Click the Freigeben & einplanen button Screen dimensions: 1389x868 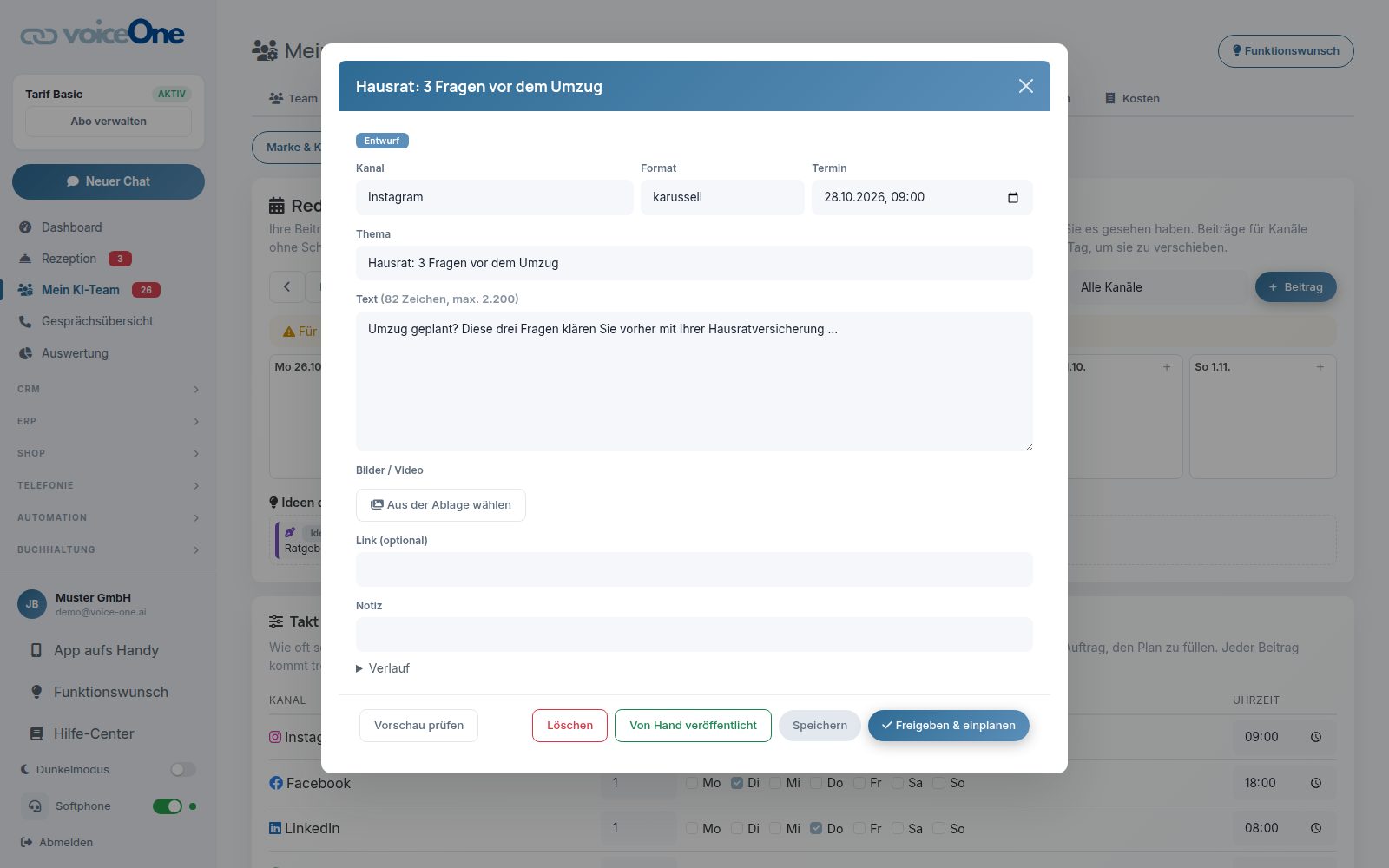[x=949, y=726]
